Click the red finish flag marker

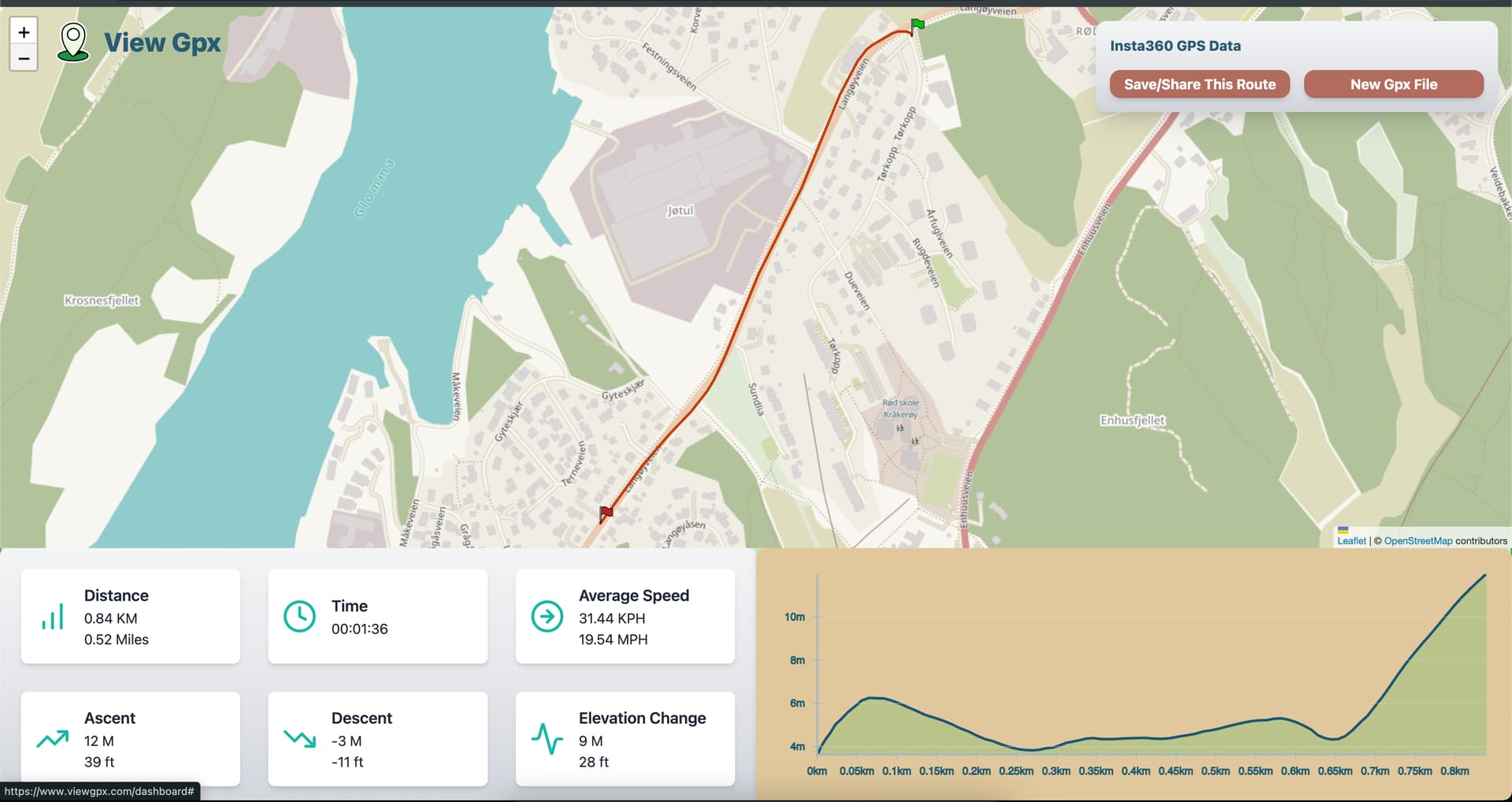[606, 514]
